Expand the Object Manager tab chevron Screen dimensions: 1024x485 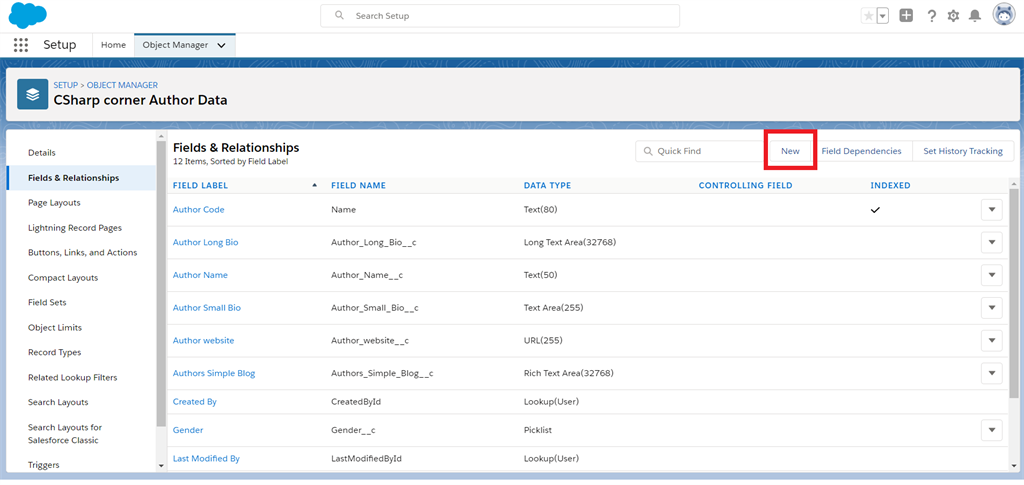click(221, 46)
